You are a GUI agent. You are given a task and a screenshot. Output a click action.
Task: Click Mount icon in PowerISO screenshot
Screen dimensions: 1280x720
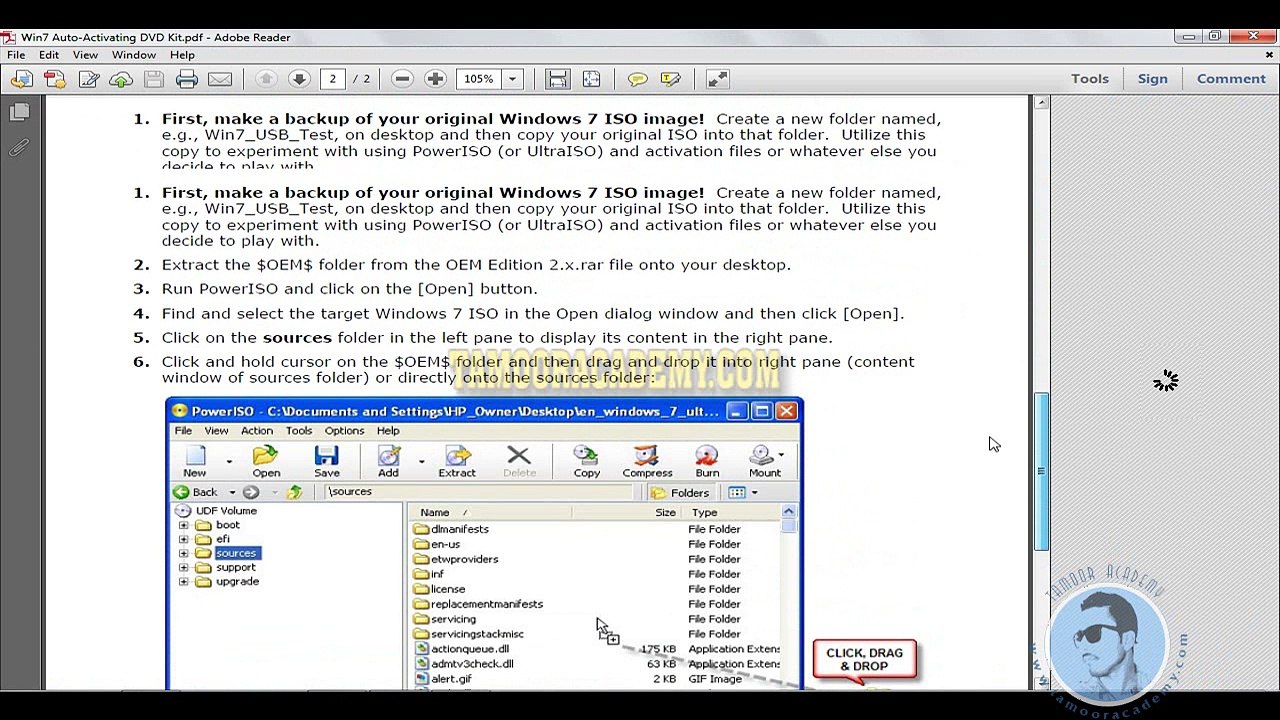764,461
